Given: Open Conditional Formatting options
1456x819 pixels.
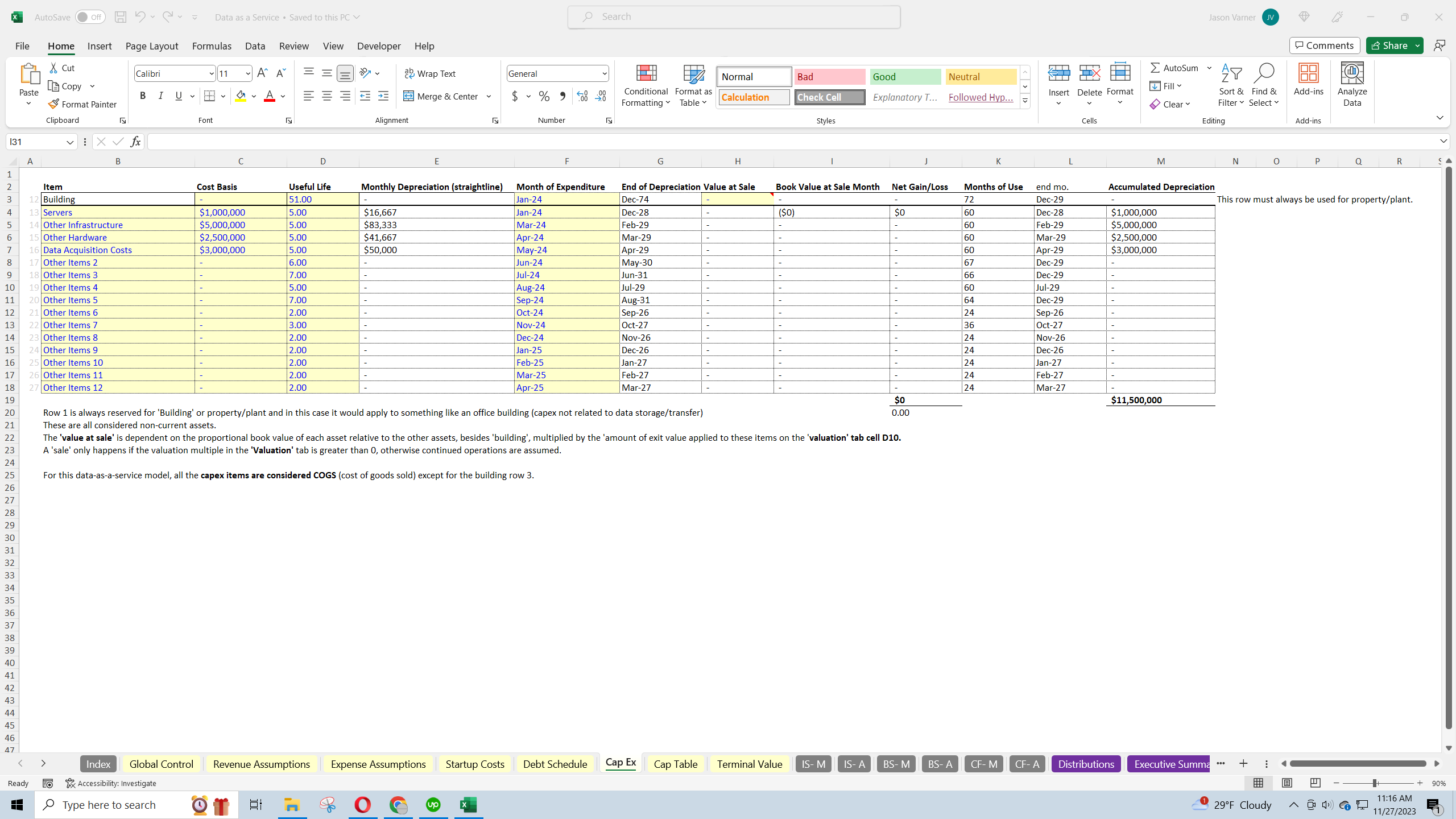Looking at the screenshot, I should click(x=645, y=85).
